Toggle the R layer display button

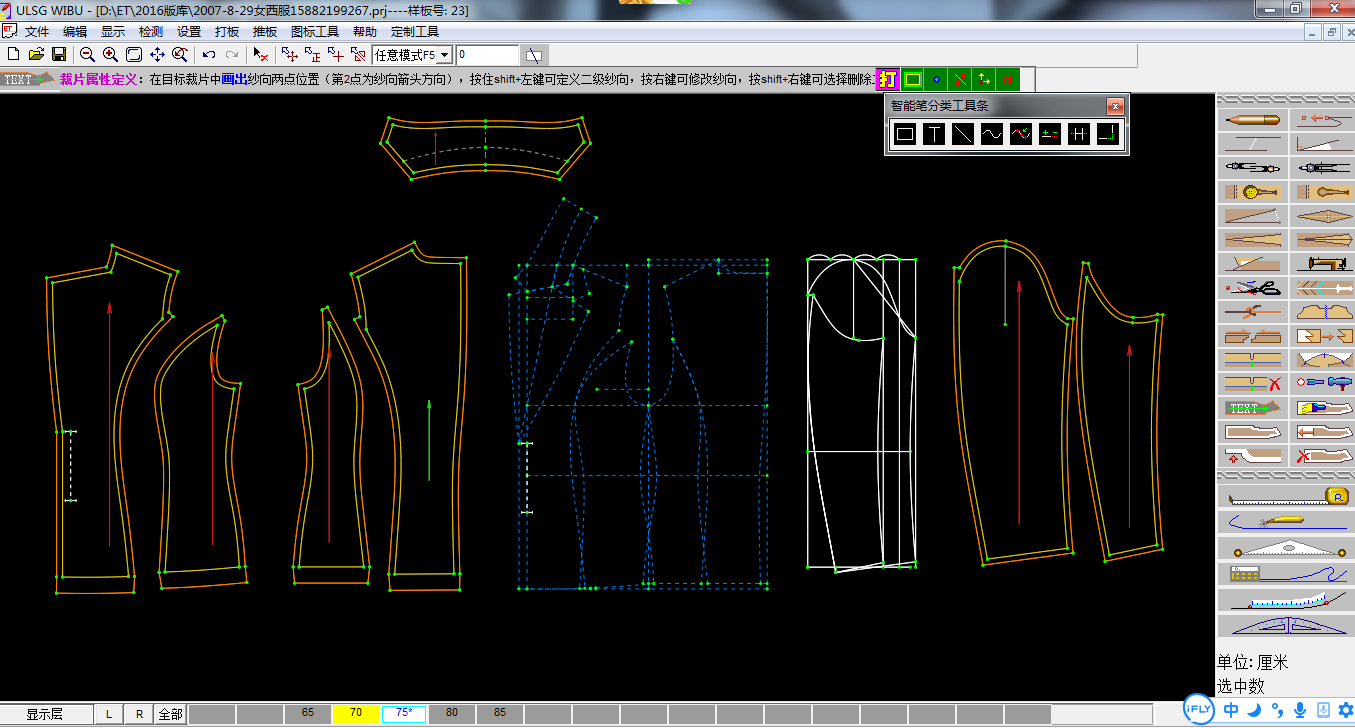pos(140,714)
